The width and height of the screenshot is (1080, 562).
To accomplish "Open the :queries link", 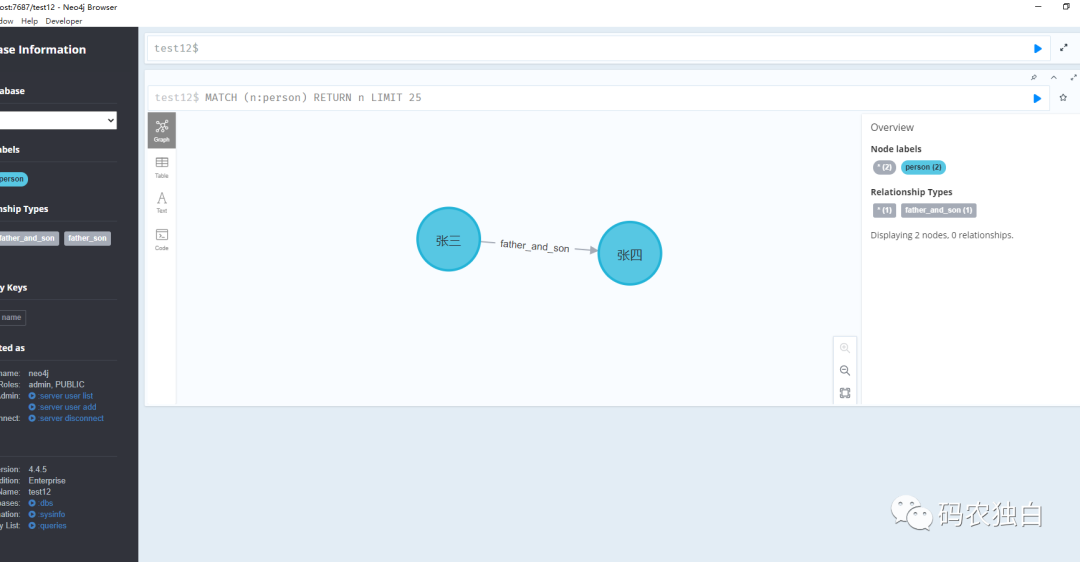I will pos(48,525).
